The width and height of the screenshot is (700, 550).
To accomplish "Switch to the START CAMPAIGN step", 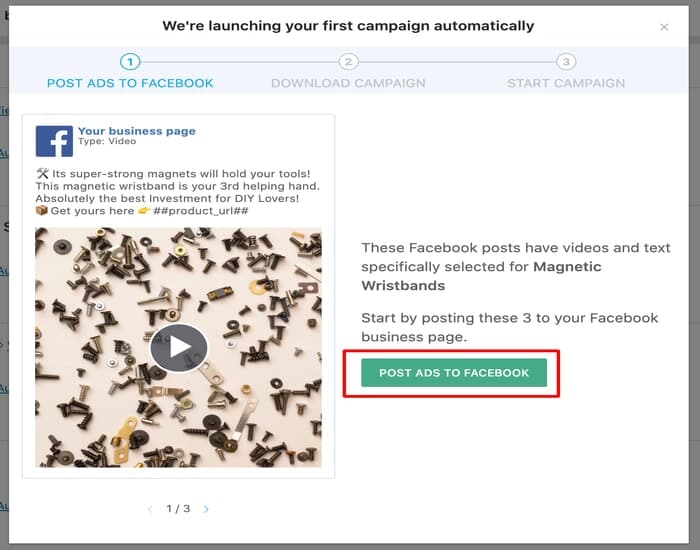I will [x=566, y=83].
